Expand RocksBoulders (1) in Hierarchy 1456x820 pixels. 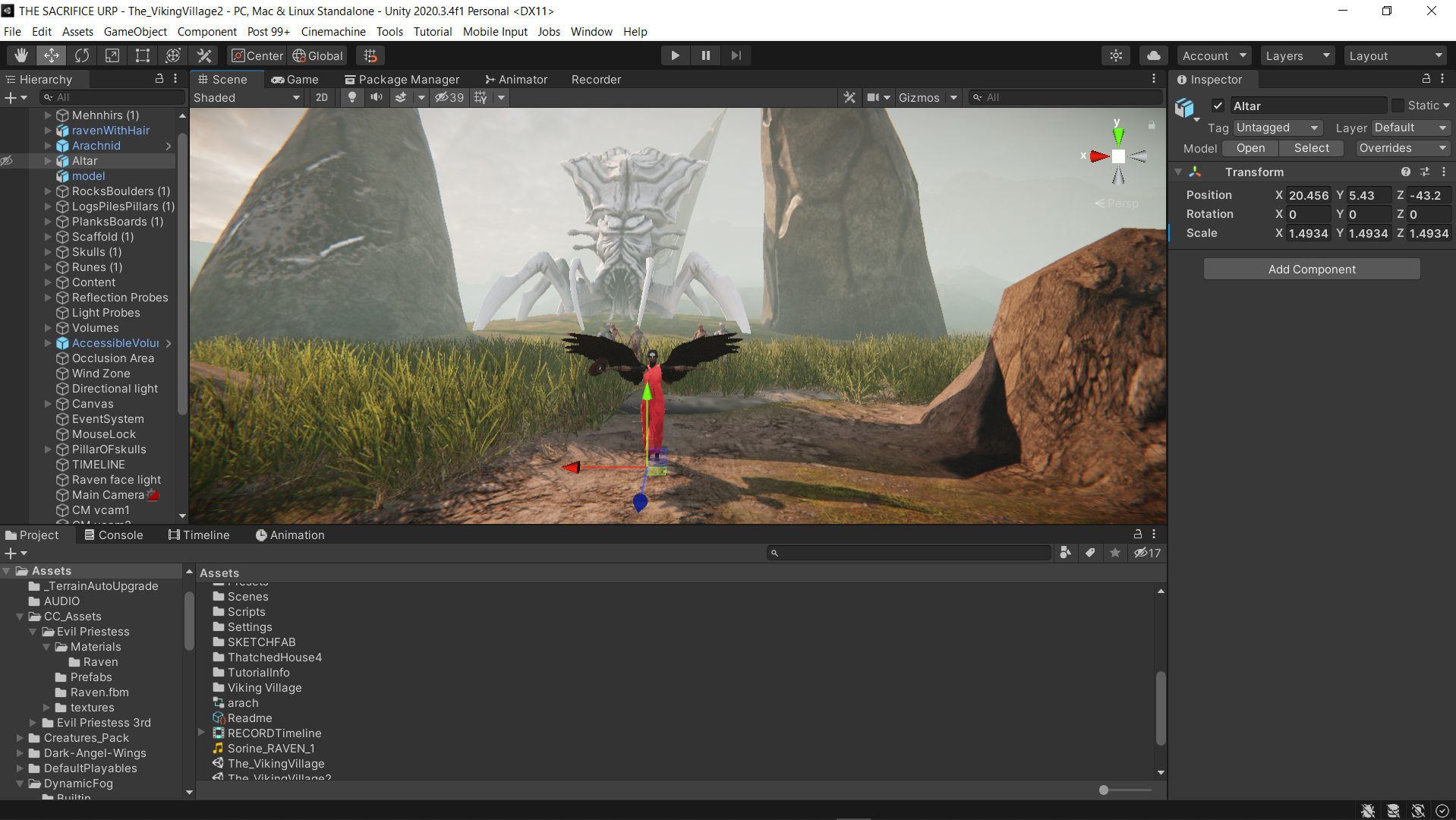48,191
